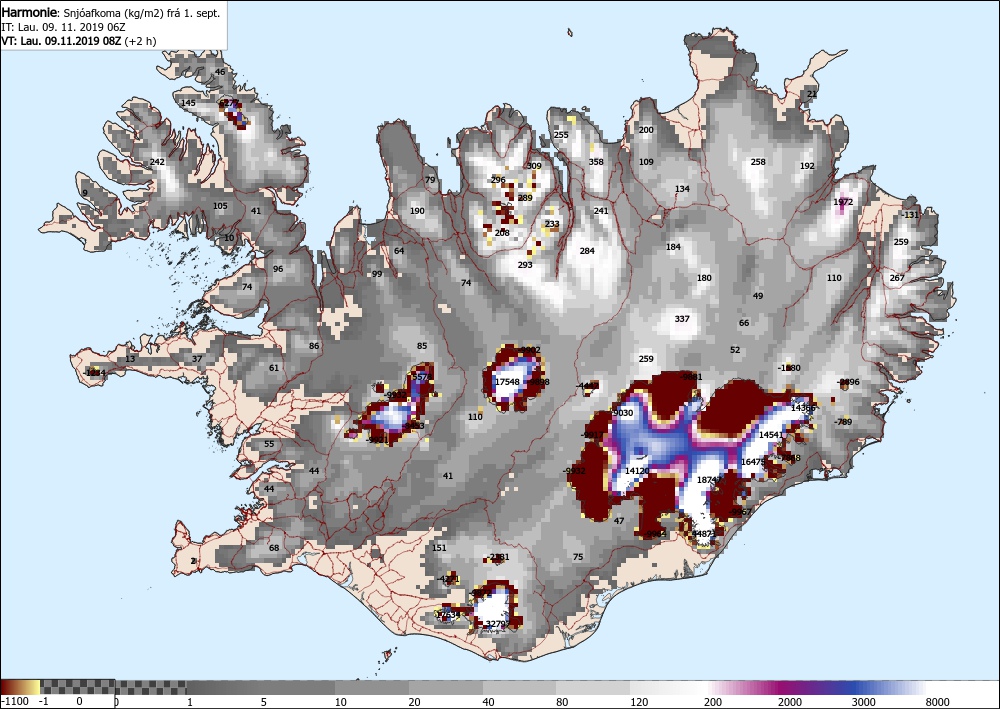Click the map value 18747
This screenshot has height=709, width=1000.
pos(709,480)
